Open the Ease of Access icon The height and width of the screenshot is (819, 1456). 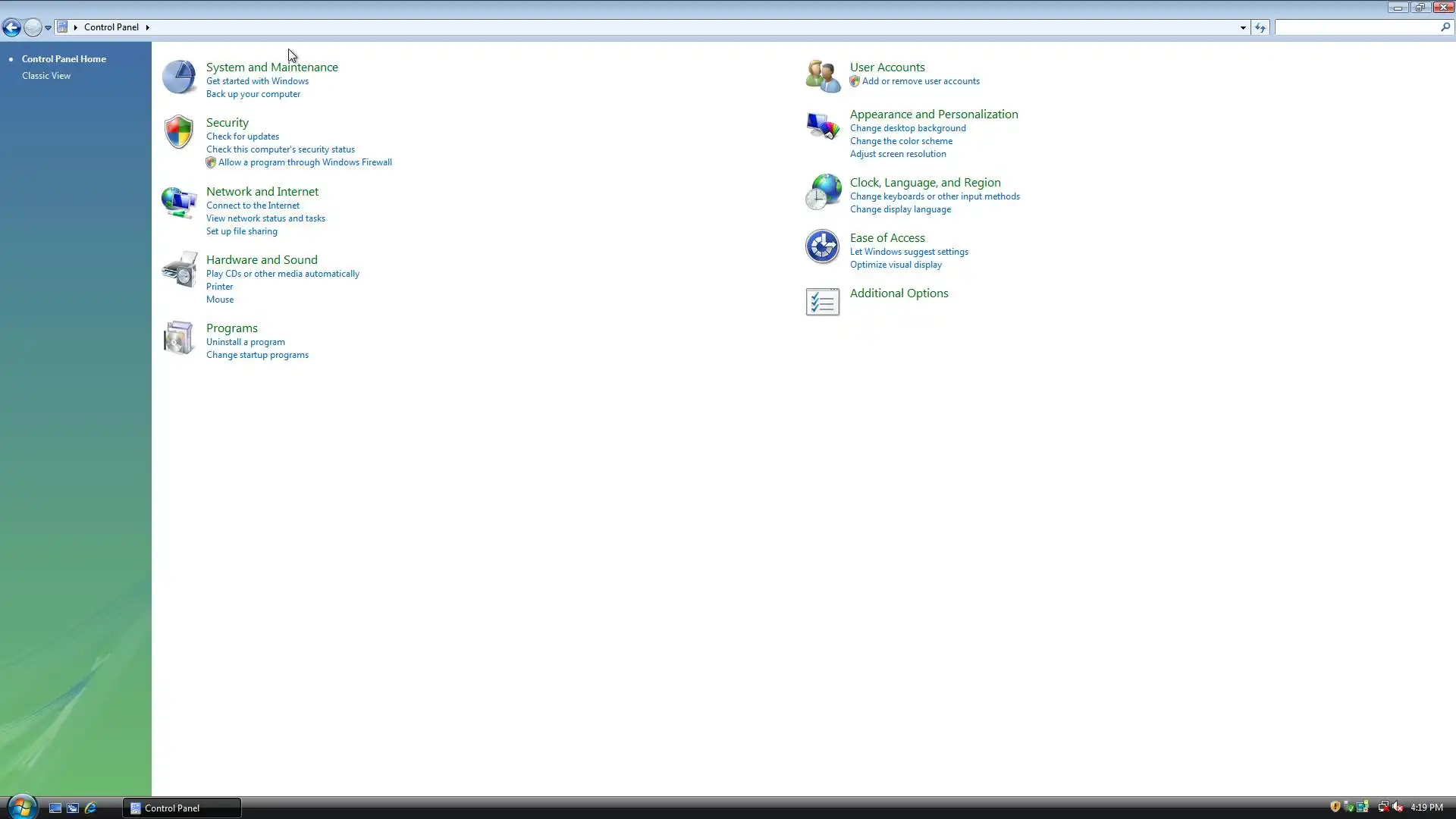coord(822,246)
